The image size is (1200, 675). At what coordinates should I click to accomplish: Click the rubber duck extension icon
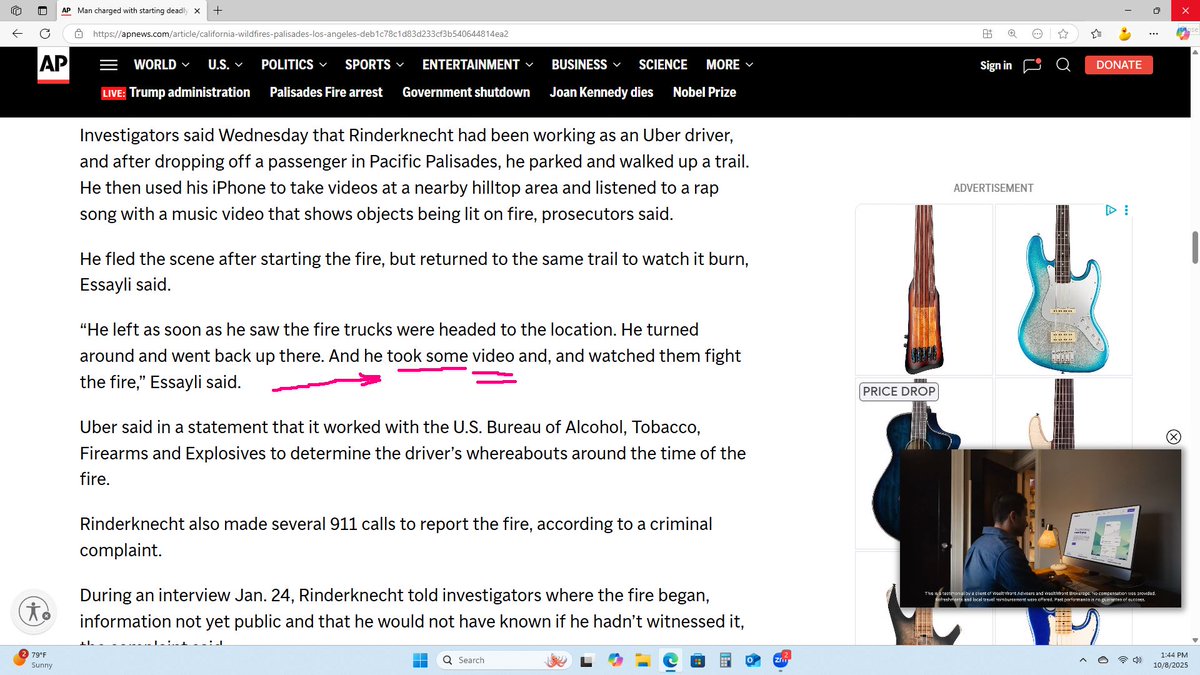(x=1125, y=33)
